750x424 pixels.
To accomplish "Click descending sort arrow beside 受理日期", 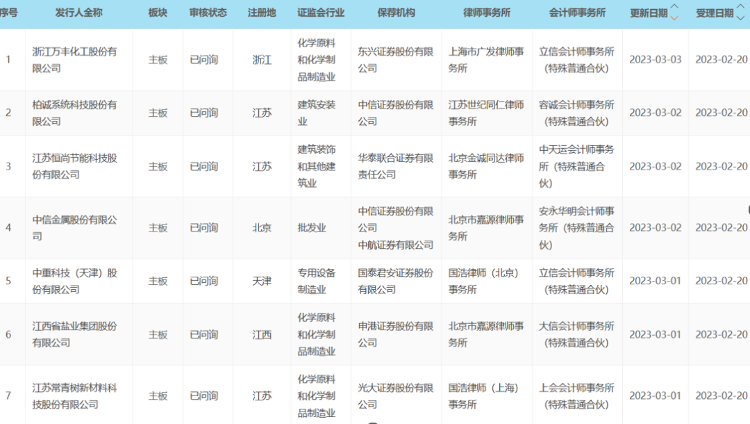I will click(x=743, y=17).
